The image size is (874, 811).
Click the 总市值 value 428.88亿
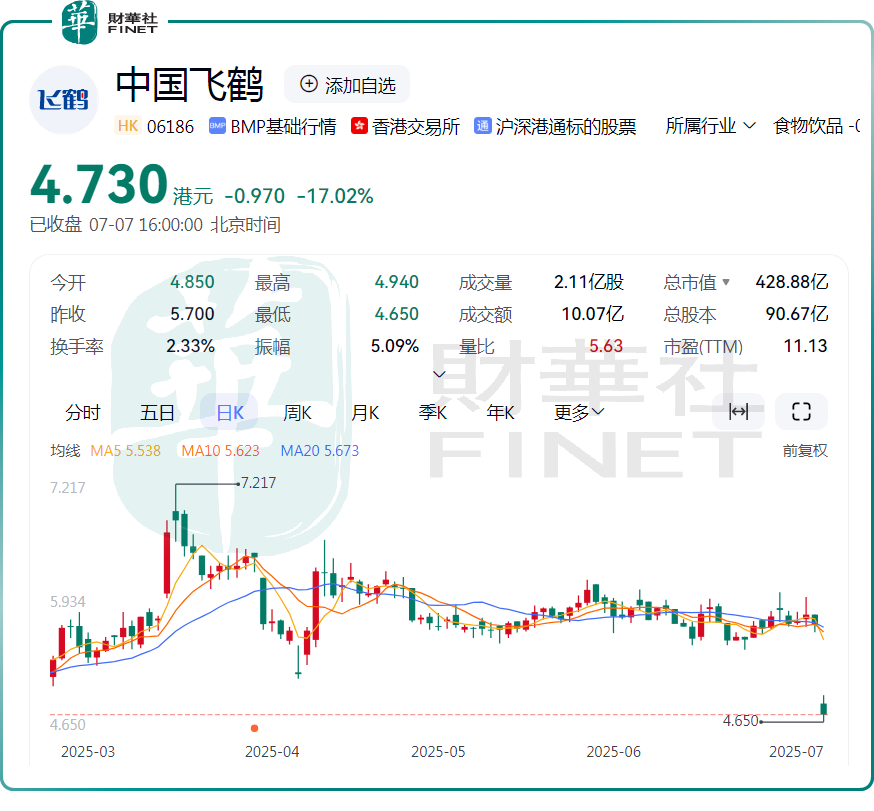[792, 282]
